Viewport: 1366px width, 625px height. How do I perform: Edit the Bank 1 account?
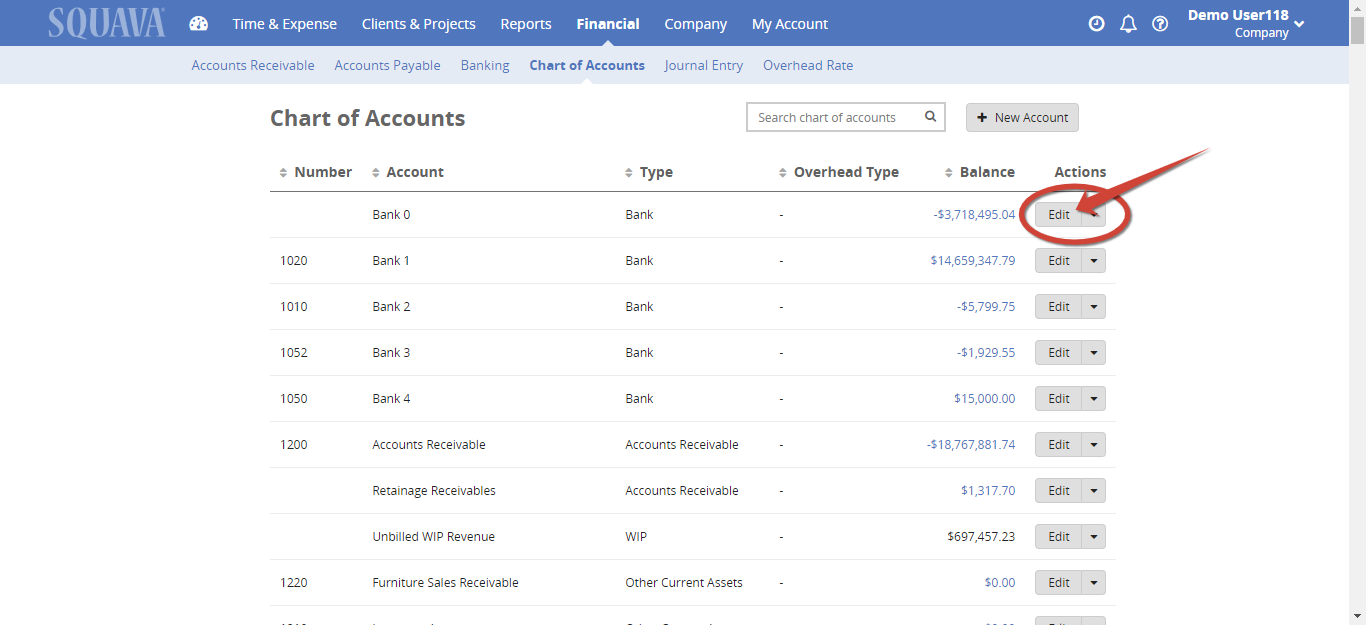[1059, 261]
